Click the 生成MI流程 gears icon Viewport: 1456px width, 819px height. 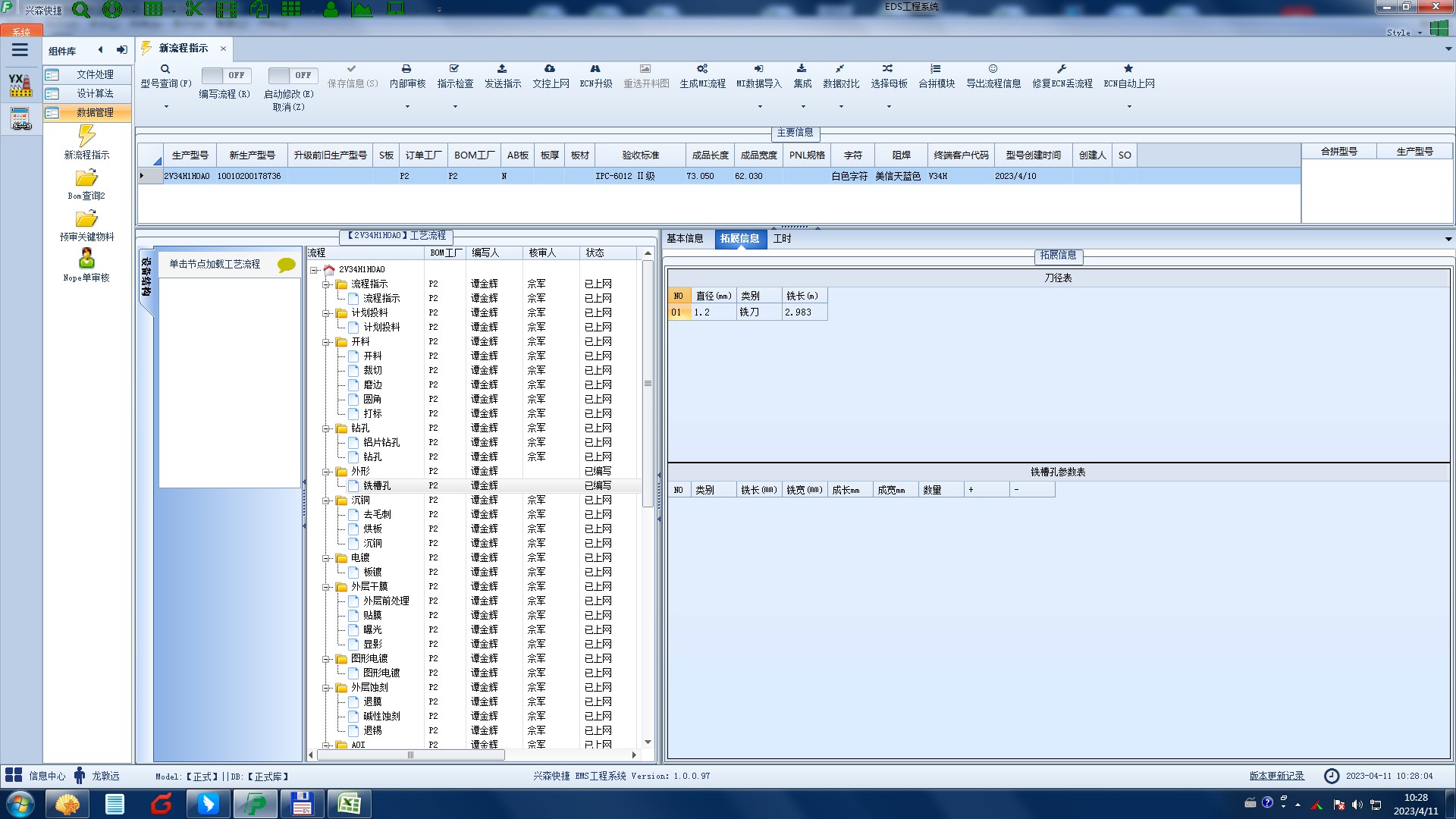[x=702, y=69]
